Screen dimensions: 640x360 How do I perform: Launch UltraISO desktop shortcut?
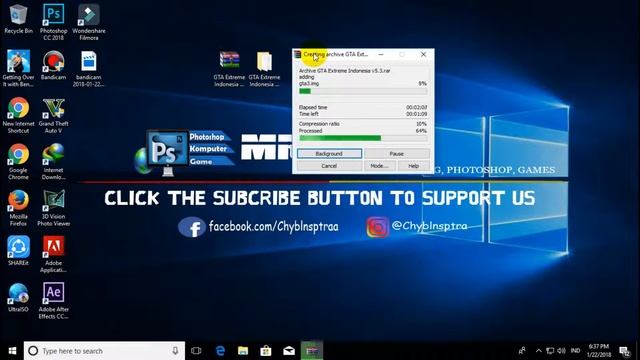point(18,297)
